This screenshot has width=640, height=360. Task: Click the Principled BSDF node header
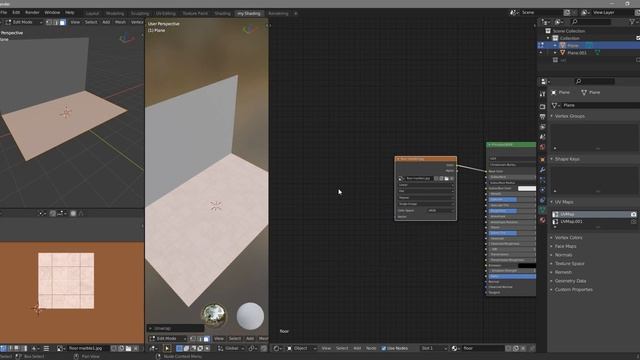[x=511, y=145]
